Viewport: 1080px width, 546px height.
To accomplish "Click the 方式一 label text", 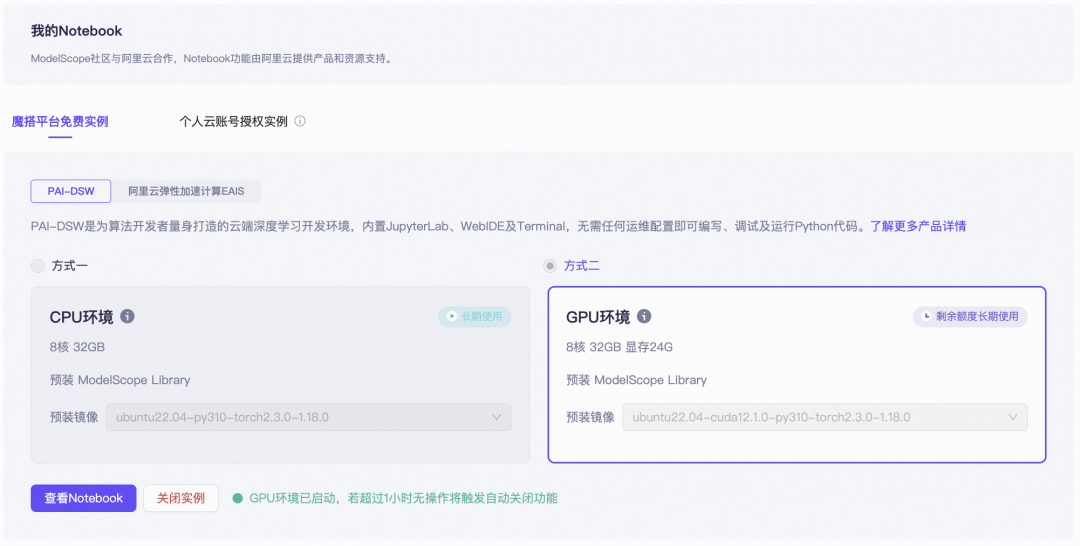I will point(70,266).
